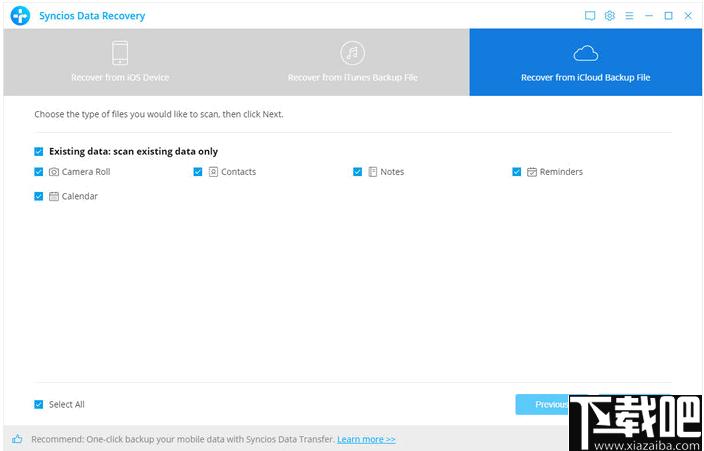Click the Reminders icon

click(x=532, y=172)
